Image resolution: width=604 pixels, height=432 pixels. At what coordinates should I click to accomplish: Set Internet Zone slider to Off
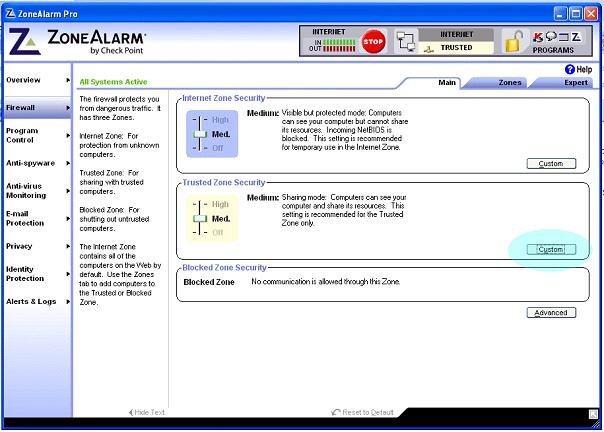(218, 148)
